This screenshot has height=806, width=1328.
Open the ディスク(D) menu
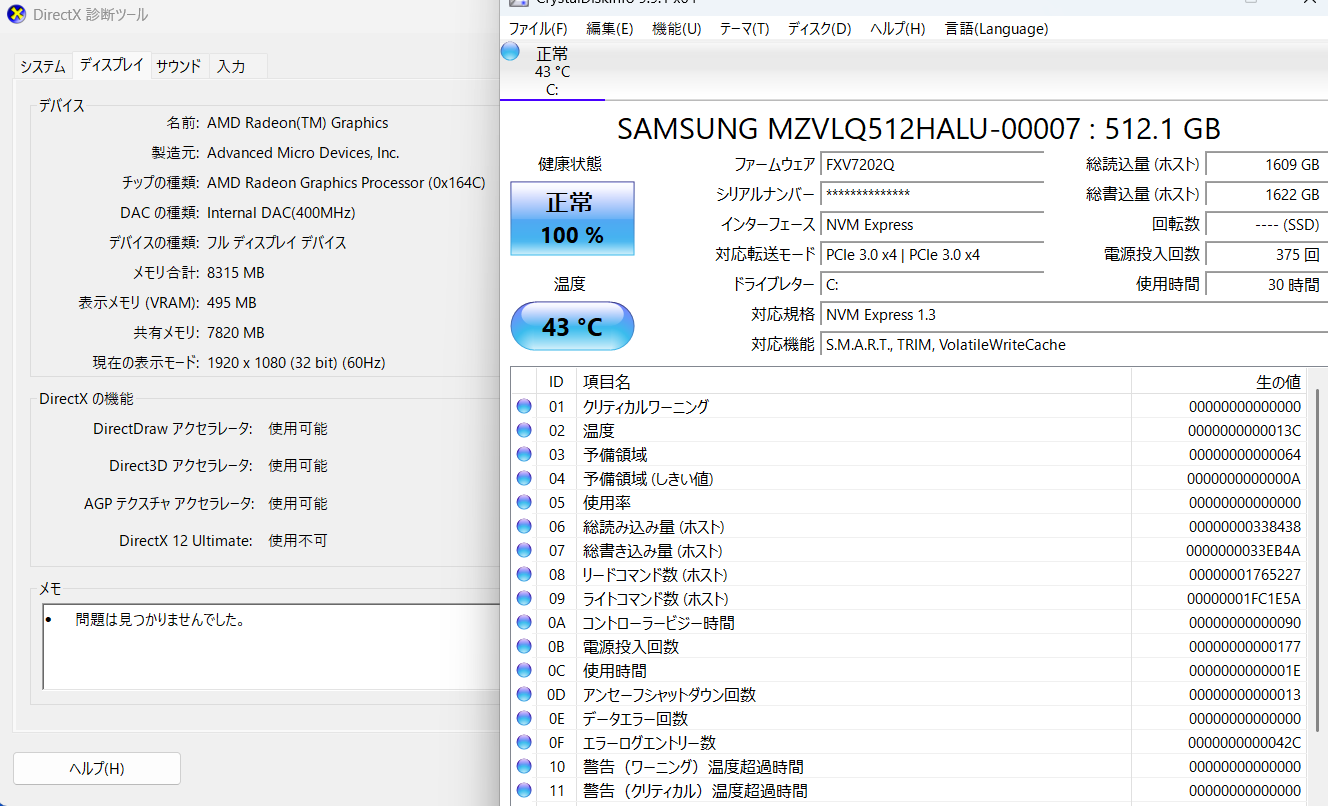819,29
